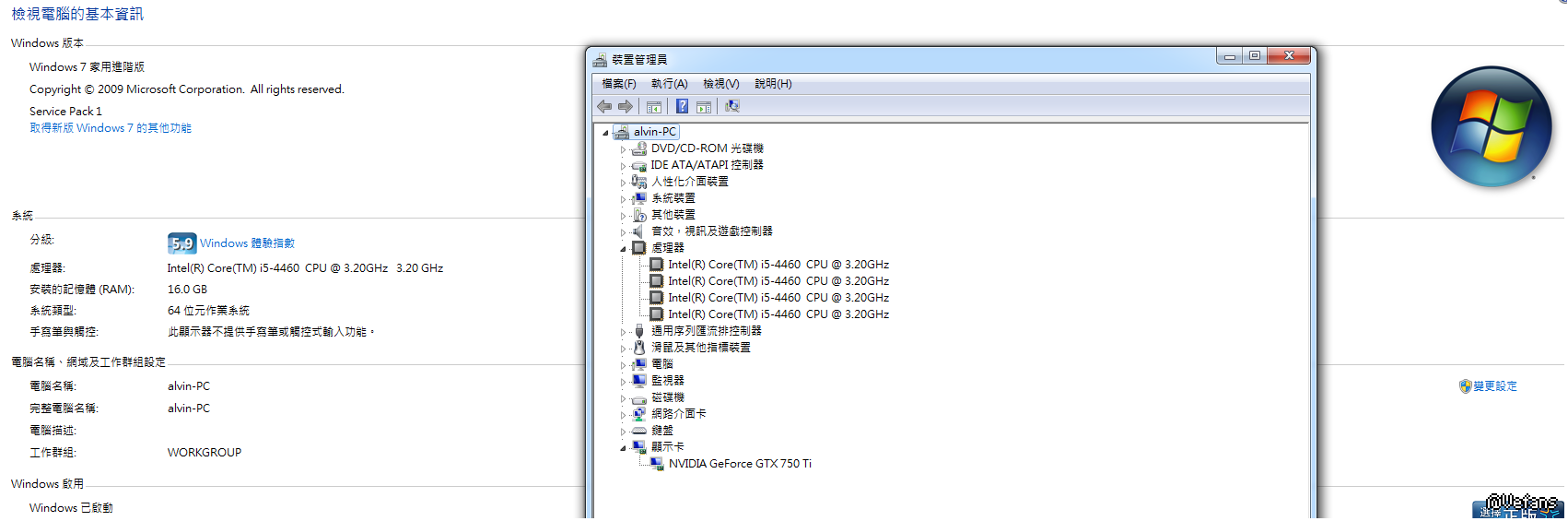Minimize the 裝置管理員 window

(1229, 56)
